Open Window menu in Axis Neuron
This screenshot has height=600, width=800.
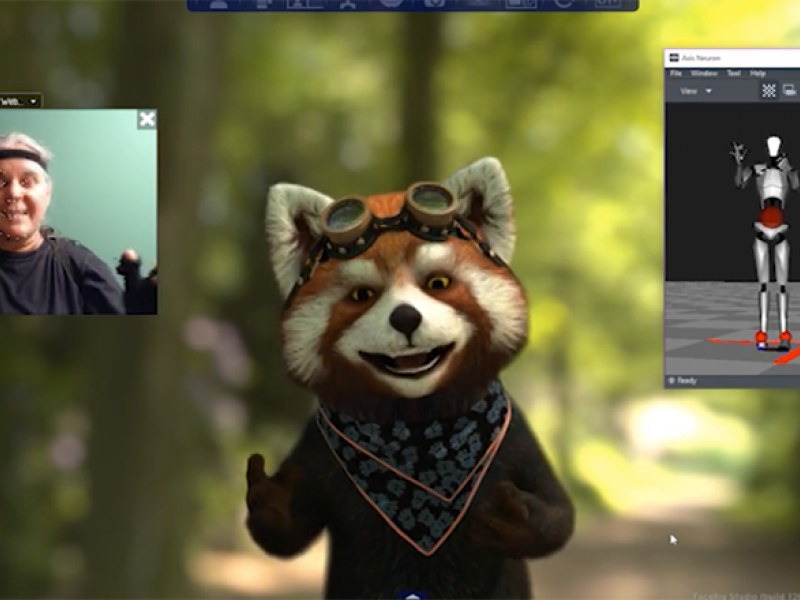[x=704, y=73]
